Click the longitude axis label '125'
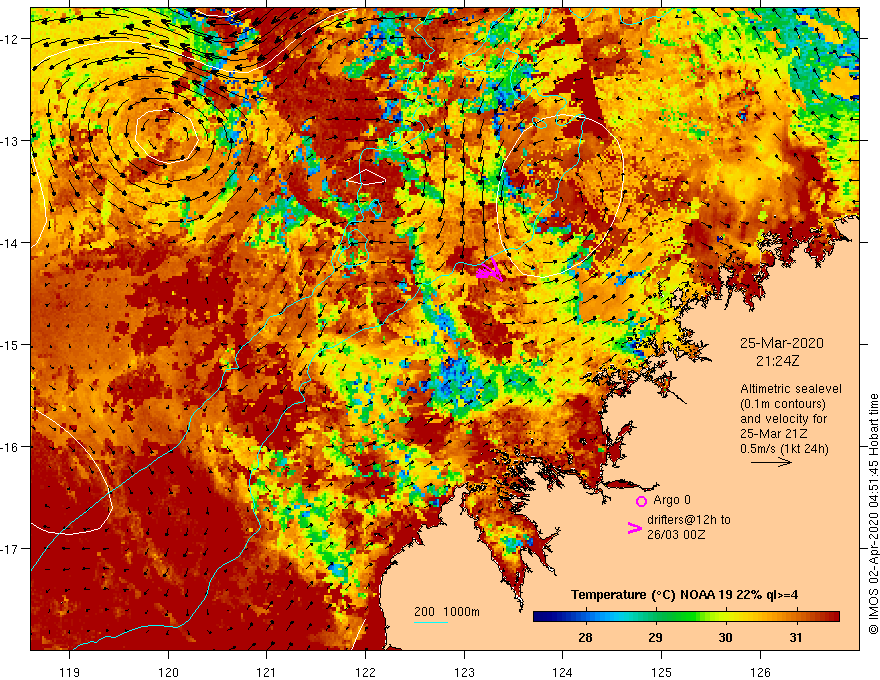 662,672
